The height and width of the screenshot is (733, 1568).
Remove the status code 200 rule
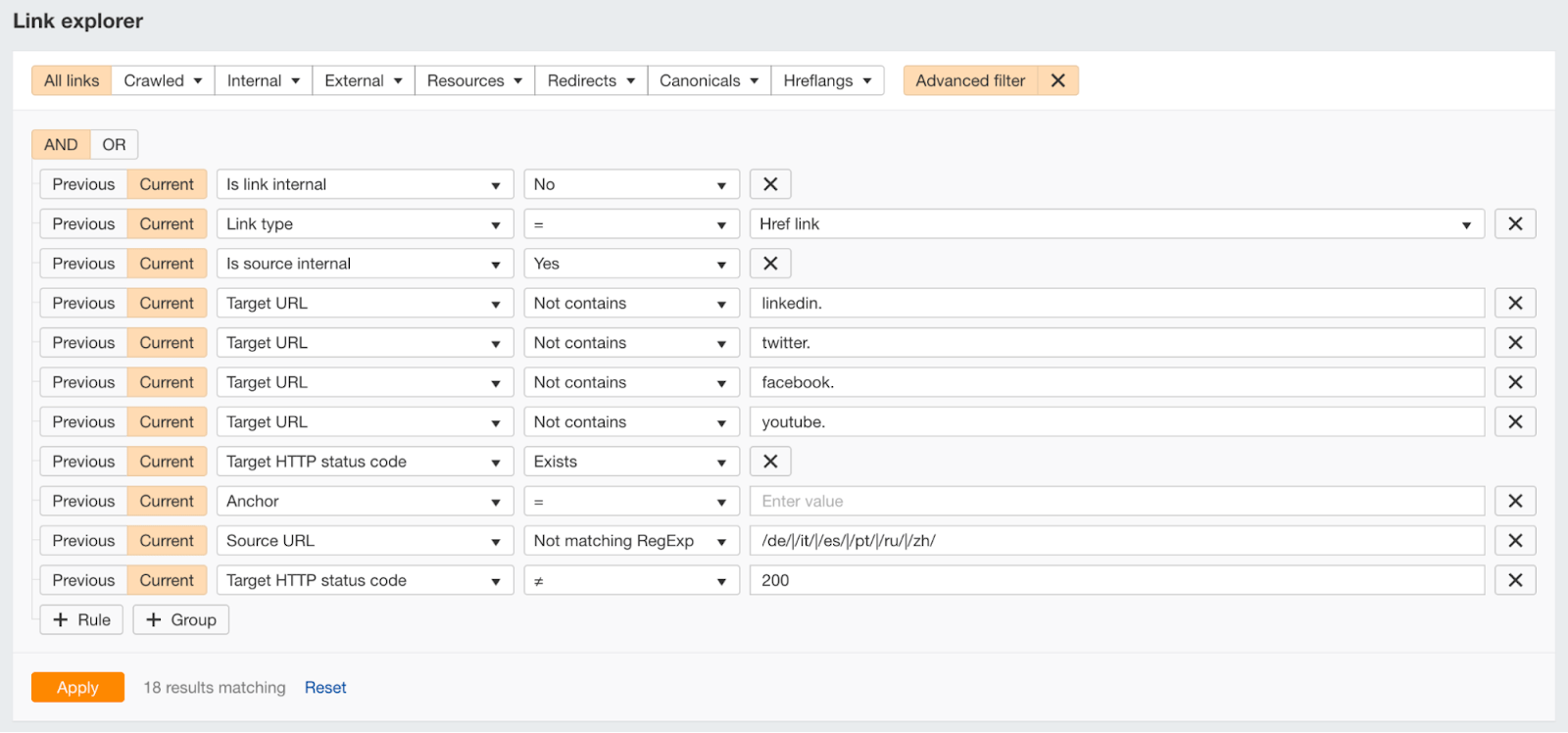point(1515,581)
